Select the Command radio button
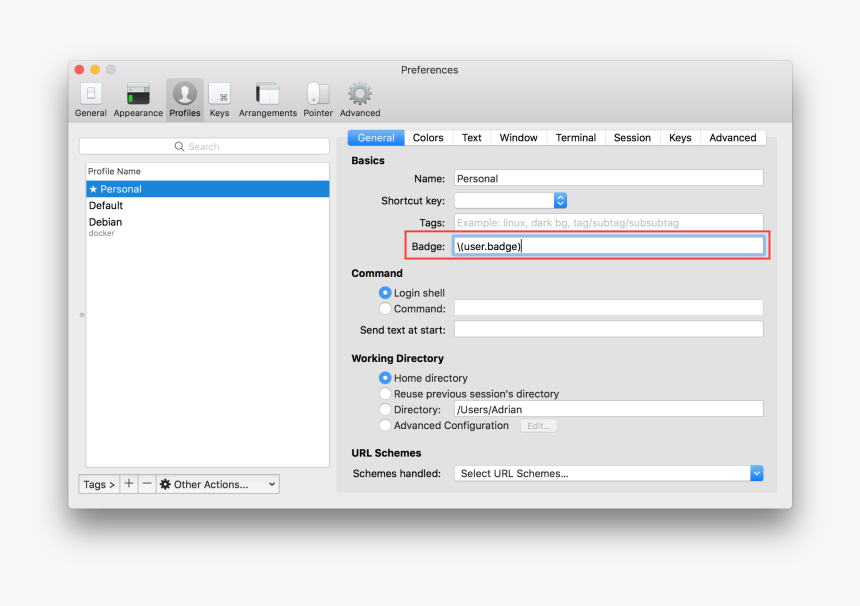 click(385, 309)
